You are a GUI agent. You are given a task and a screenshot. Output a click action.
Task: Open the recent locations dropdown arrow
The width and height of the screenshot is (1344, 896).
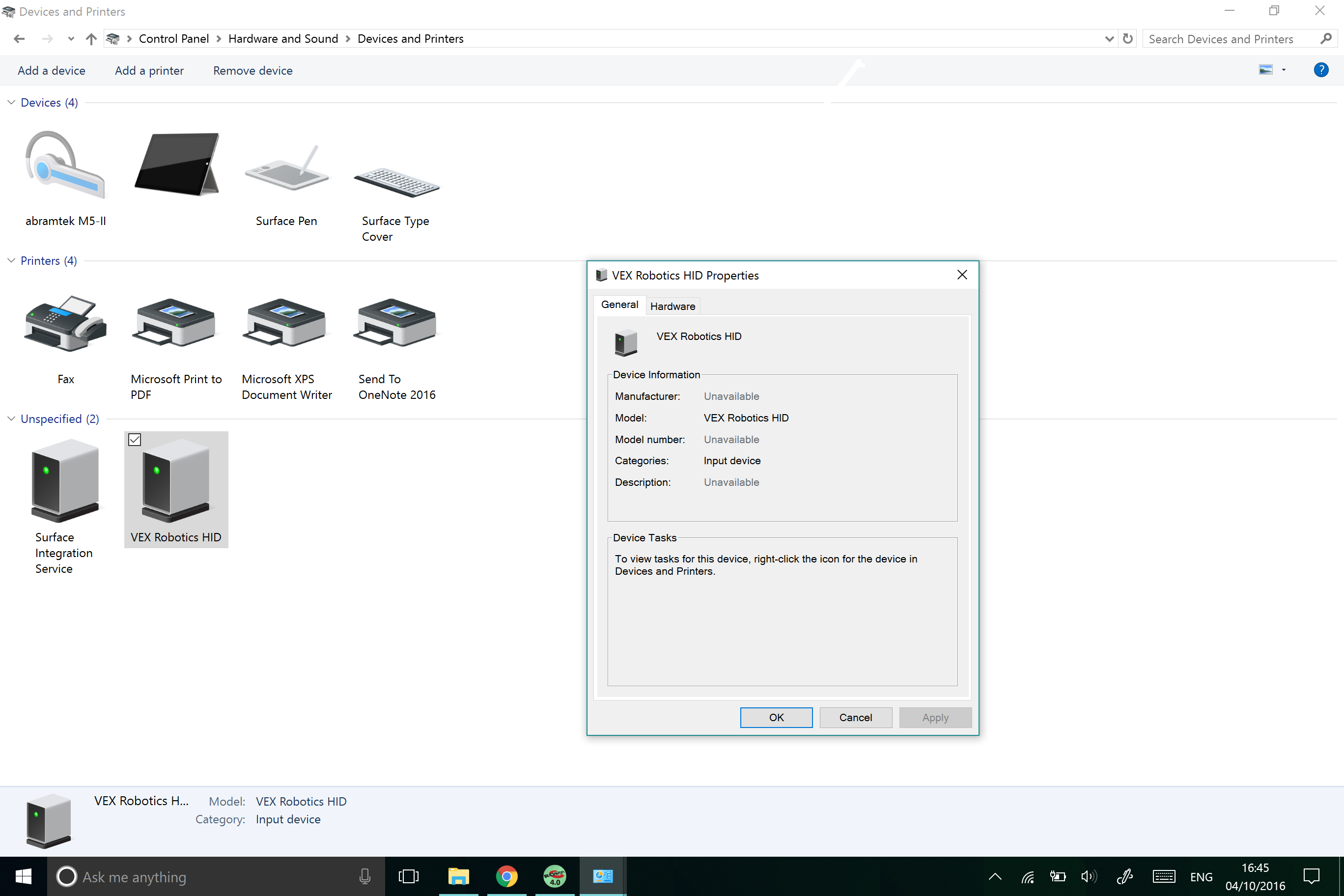71,38
